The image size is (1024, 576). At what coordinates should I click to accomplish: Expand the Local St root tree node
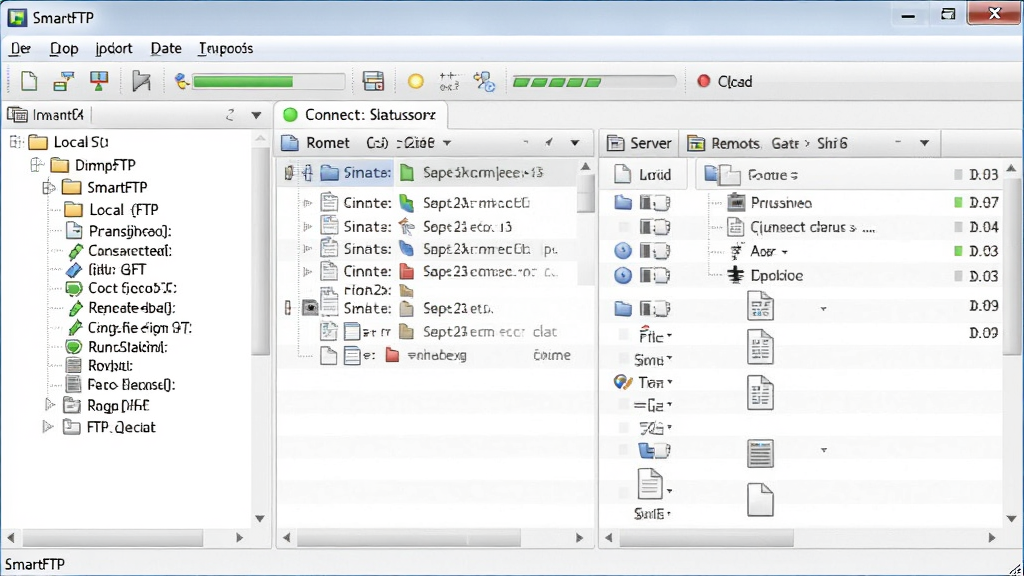[x=16, y=142]
